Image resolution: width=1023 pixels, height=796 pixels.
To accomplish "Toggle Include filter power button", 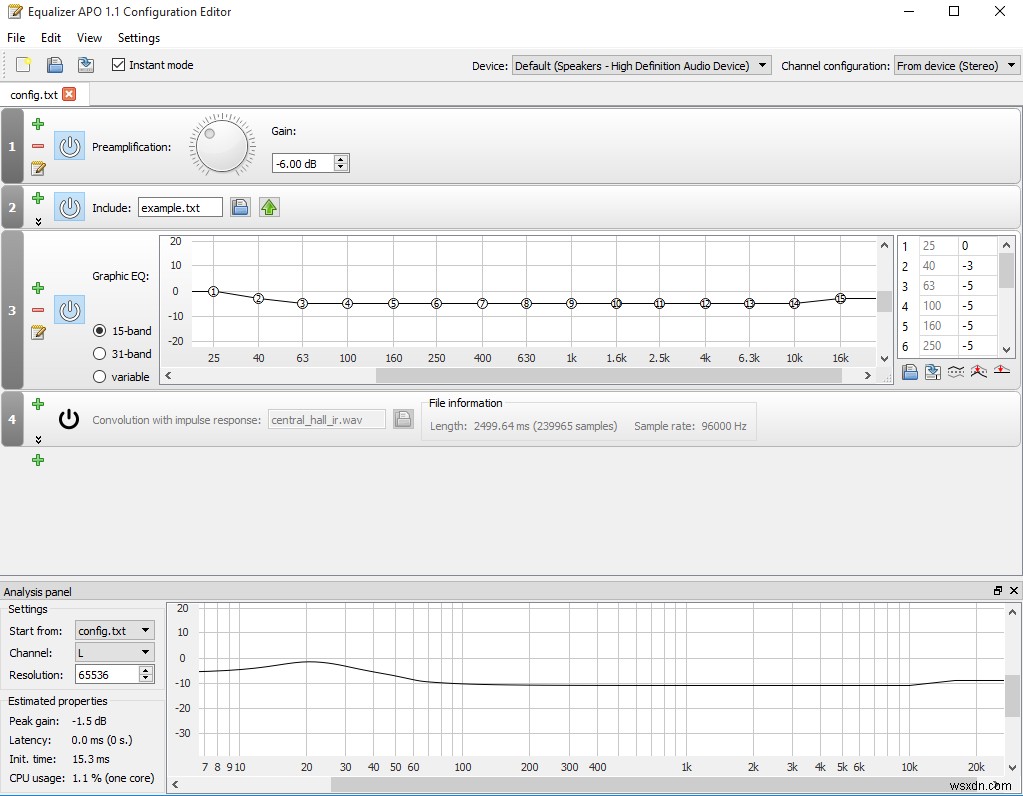I will click(x=69, y=207).
